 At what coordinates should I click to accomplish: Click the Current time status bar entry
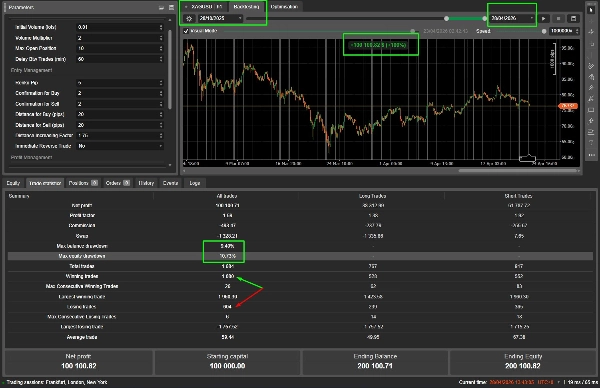click(506, 382)
